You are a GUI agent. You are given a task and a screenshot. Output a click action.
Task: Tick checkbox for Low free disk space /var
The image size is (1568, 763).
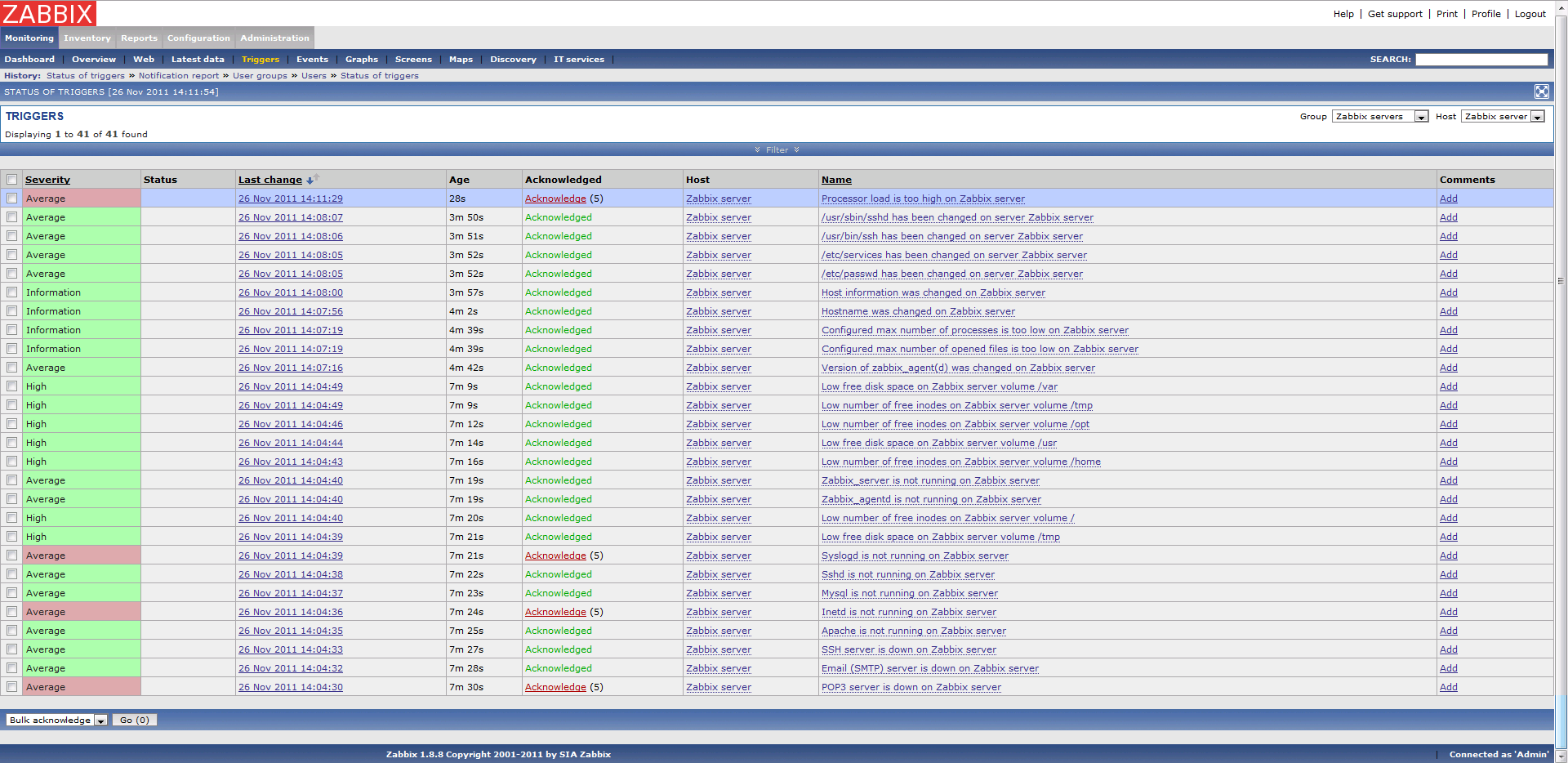[12, 386]
